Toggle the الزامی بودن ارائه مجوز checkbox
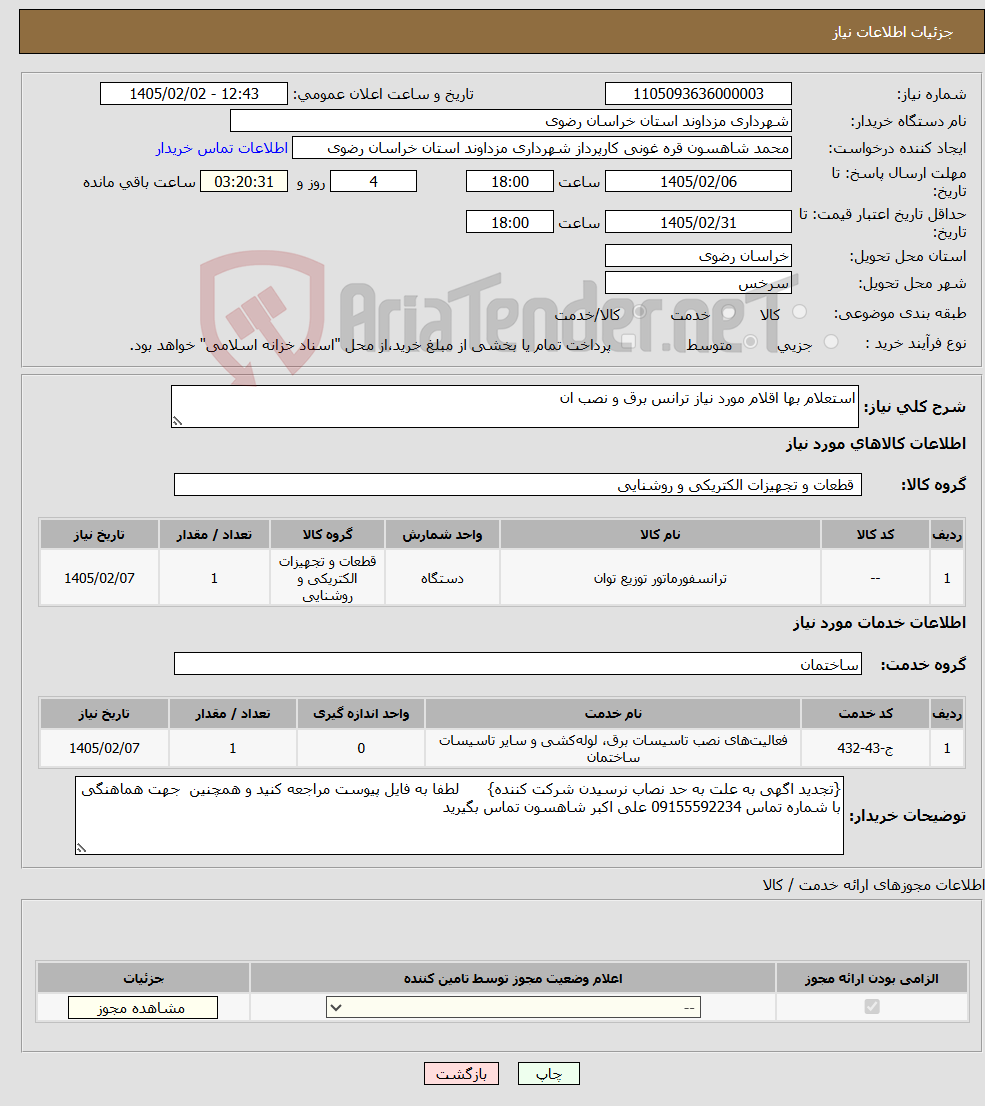985x1106 pixels. point(872,1007)
